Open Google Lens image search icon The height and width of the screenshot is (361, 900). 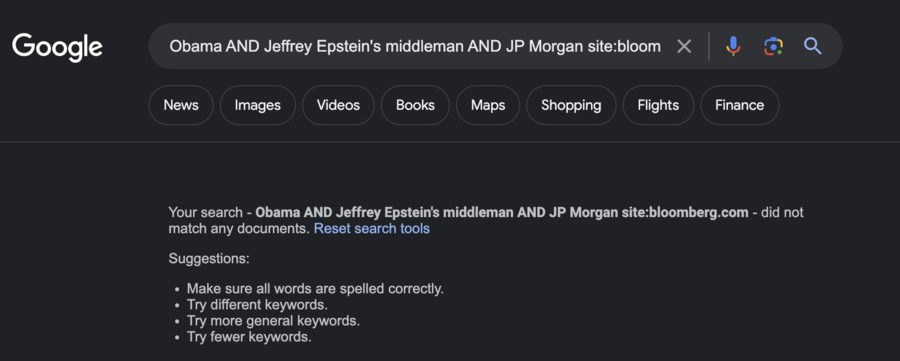point(773,46)
